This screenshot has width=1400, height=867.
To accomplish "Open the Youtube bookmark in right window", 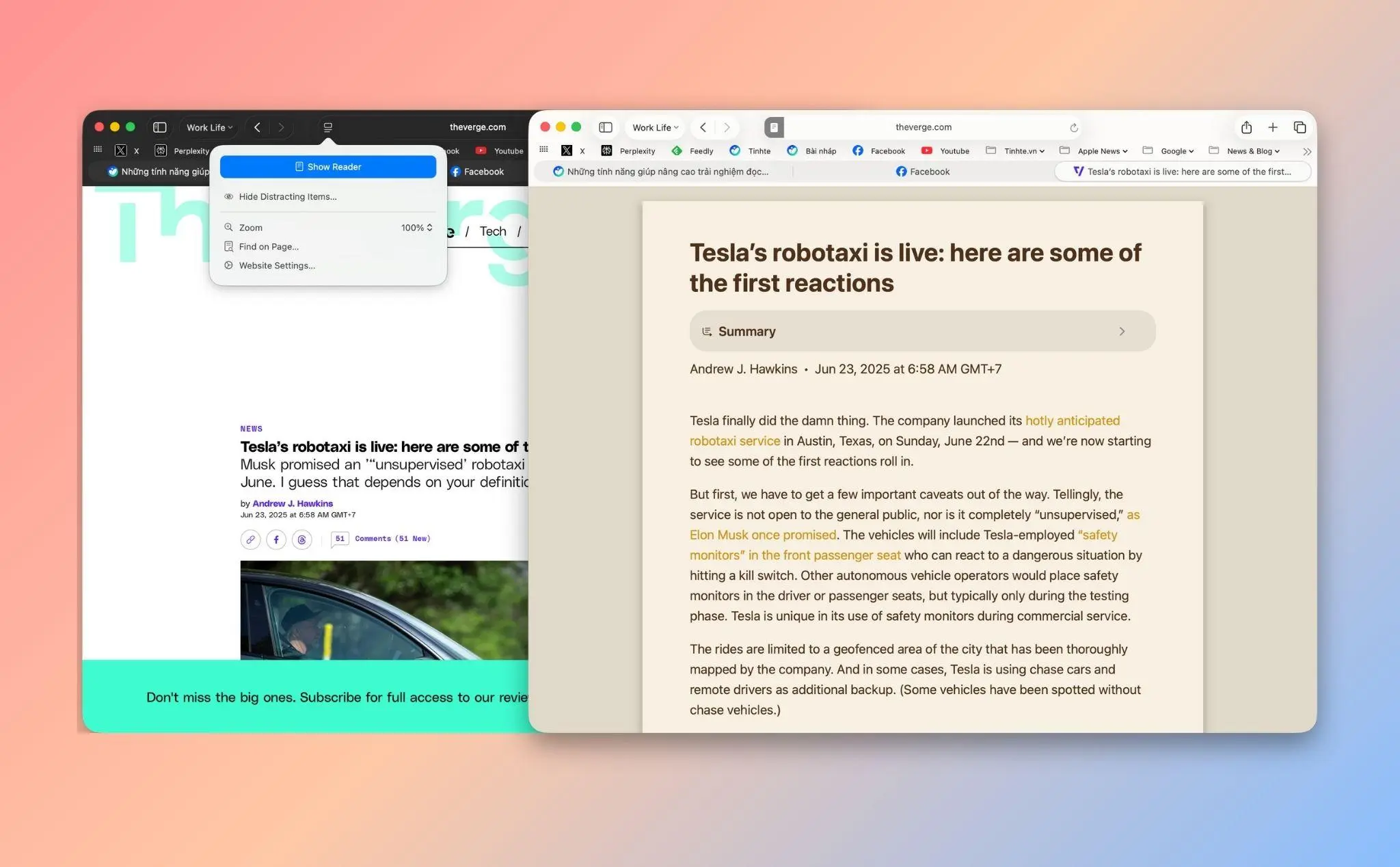I will (x=945, y=150).
